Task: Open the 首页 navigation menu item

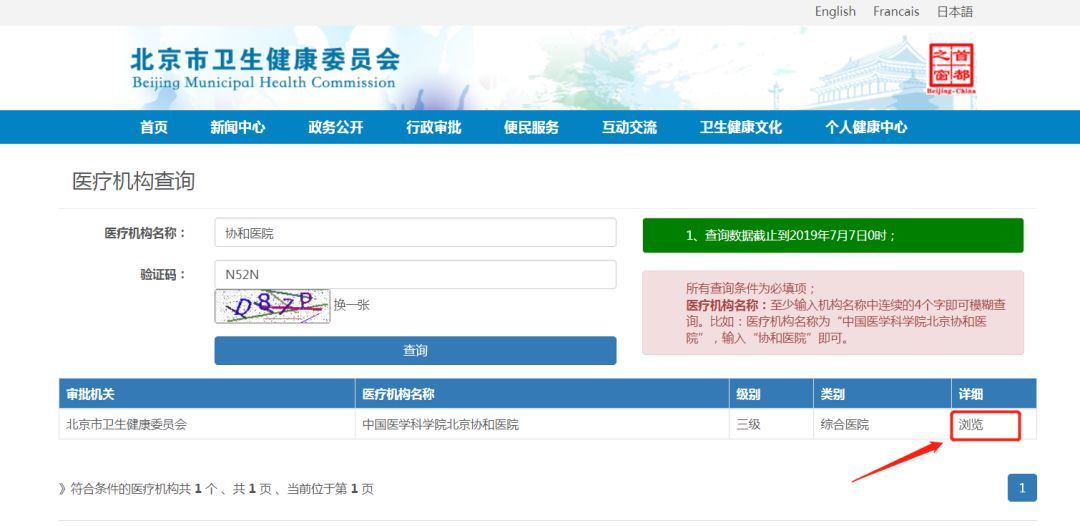Action: pos(154,127)
